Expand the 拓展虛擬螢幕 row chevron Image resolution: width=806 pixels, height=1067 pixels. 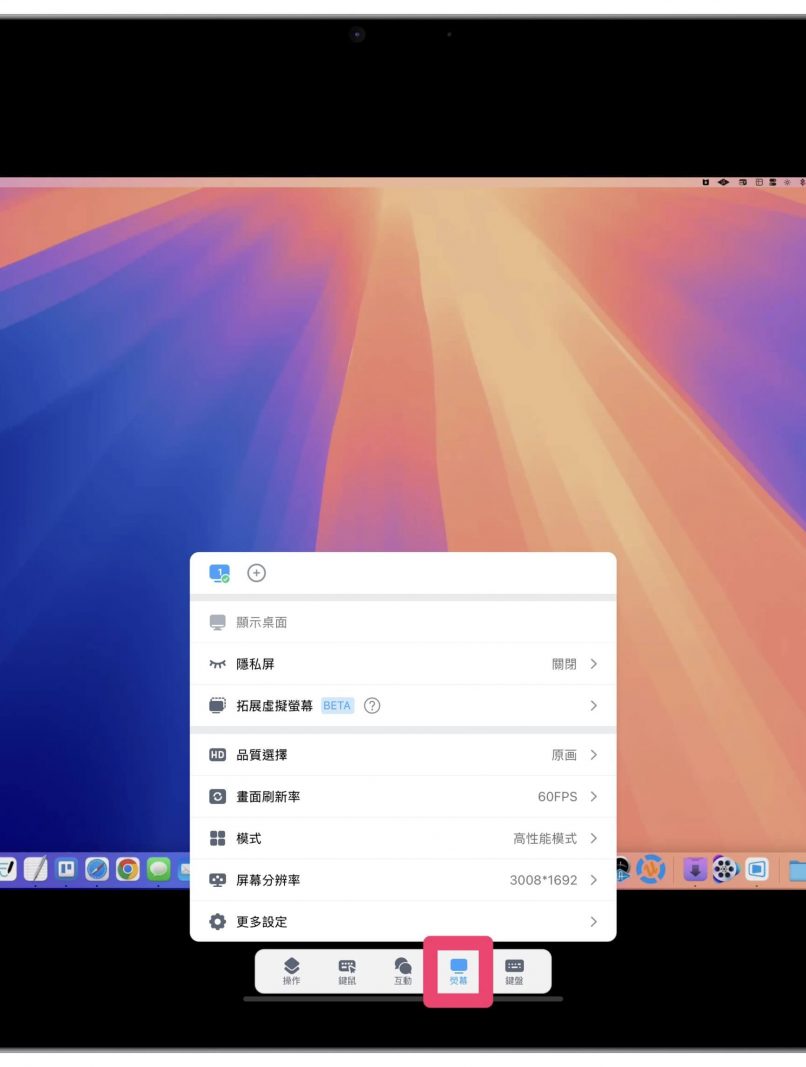593,705
